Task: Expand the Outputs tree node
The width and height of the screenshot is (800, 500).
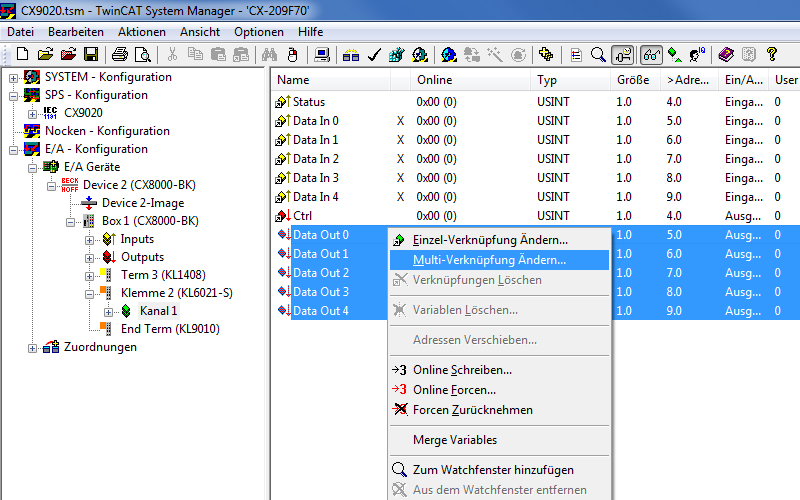Action: click(x=89, y=258)
